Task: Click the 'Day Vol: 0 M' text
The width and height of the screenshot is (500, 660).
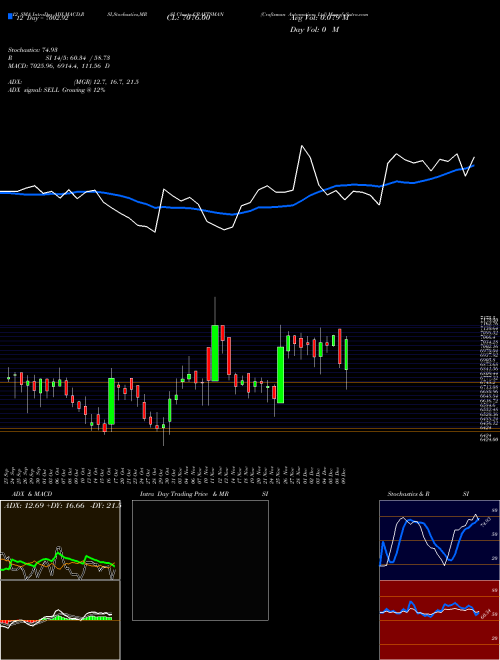Action: tap(314, 30)
